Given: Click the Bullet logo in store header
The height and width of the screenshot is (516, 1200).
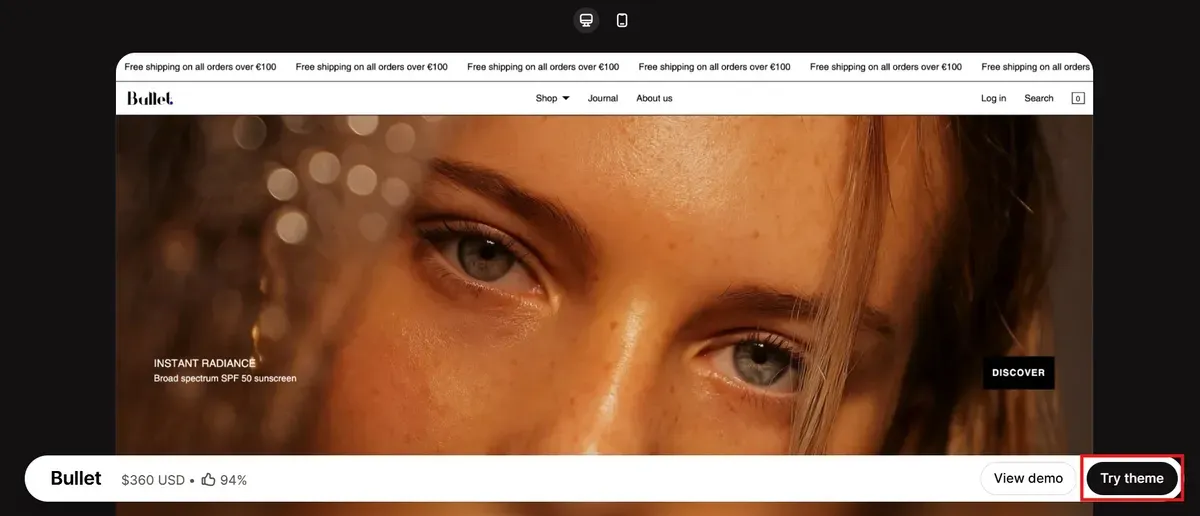Looking at the screenshot, I should pos(150,98).
